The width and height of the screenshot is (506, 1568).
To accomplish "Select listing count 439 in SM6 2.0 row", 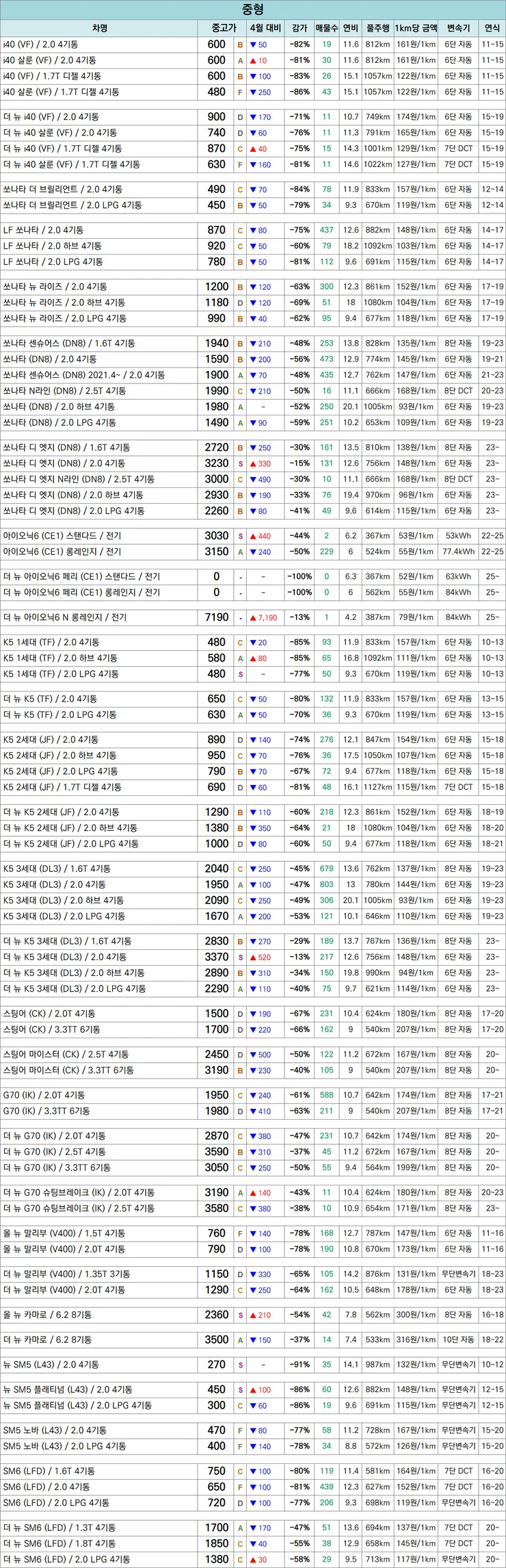I will point(327,1487).
